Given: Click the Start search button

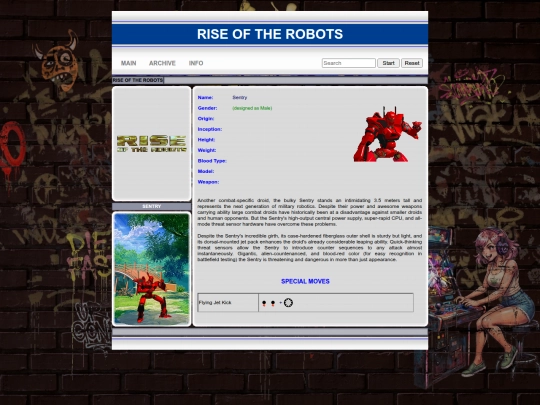Looking at the screenshot, I should pos(388,63).
